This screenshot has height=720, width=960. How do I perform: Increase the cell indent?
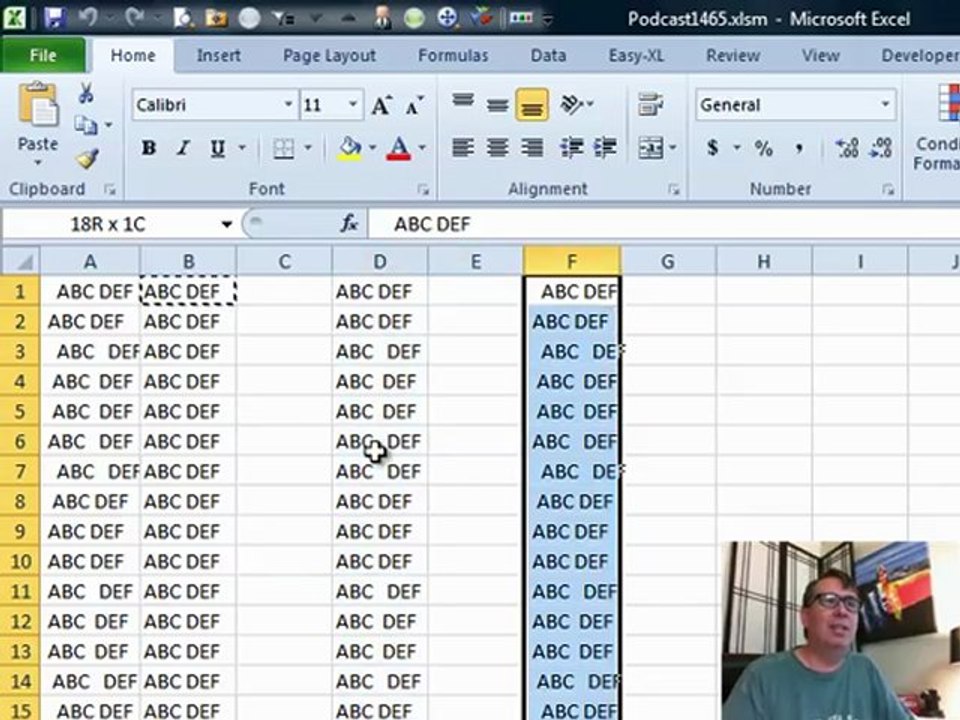pos(605,148)
